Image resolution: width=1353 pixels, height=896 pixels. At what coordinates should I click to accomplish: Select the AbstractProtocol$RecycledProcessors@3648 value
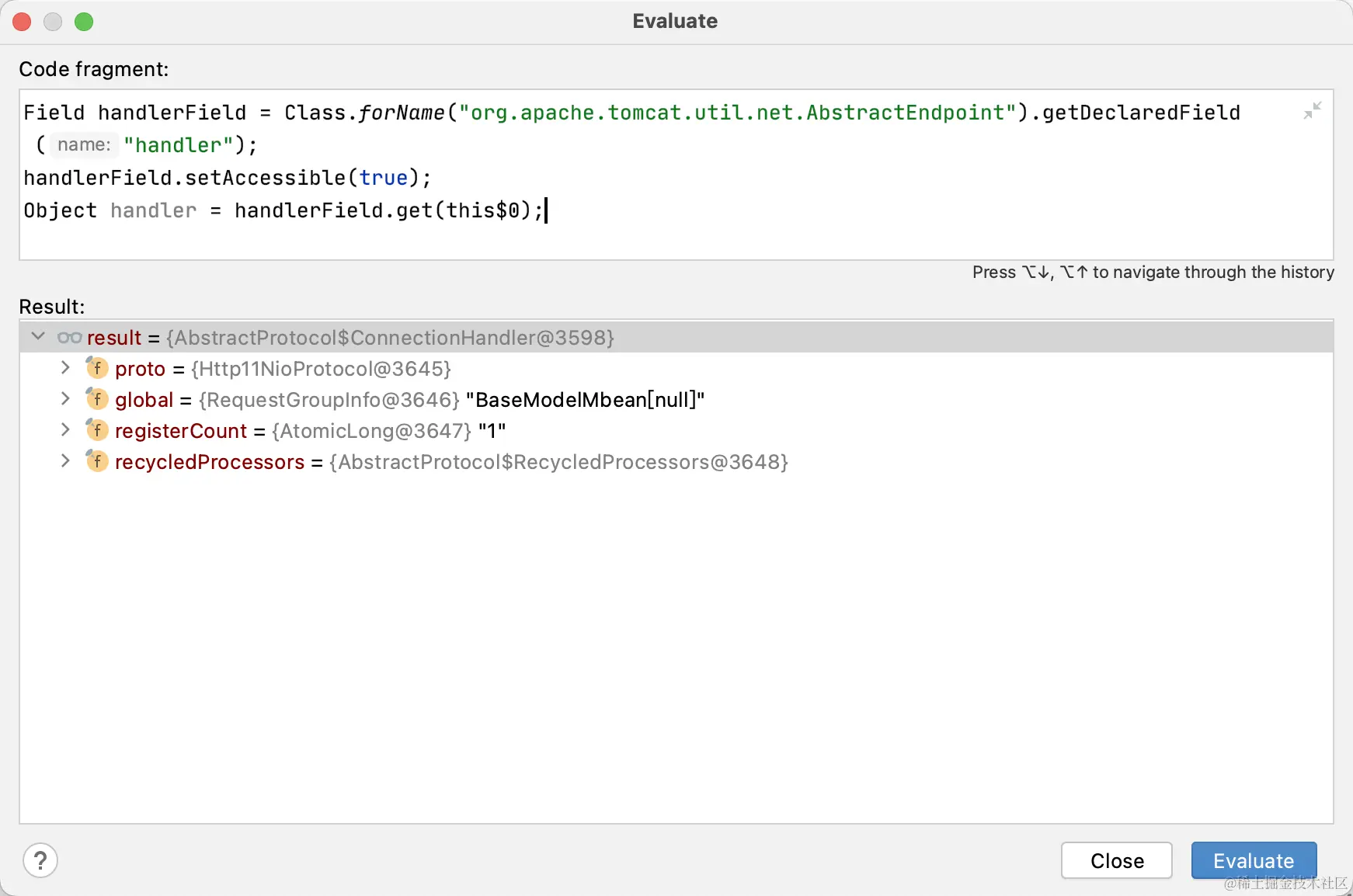tap(558, 462)
